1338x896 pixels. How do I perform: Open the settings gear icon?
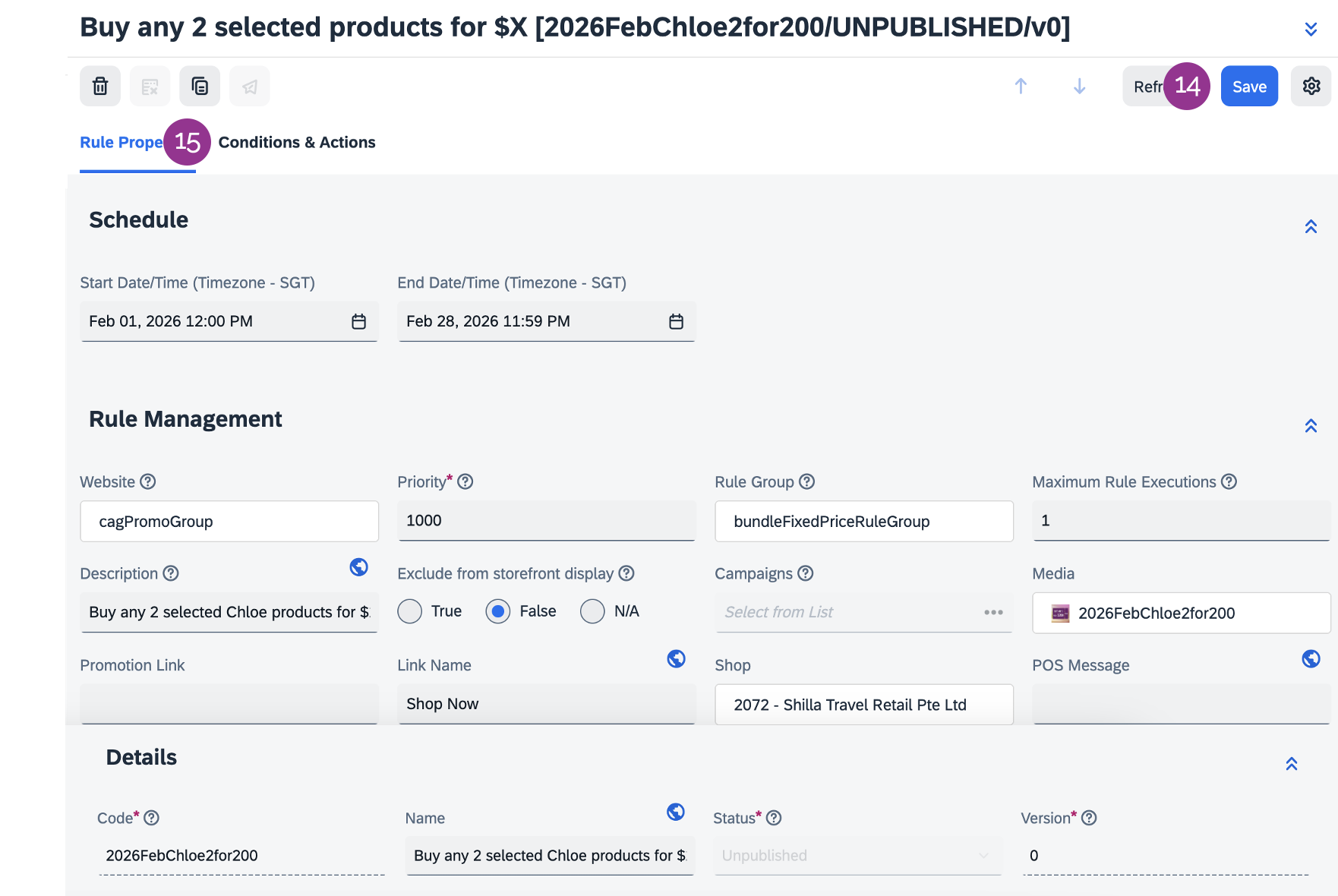coord(1311,86)
